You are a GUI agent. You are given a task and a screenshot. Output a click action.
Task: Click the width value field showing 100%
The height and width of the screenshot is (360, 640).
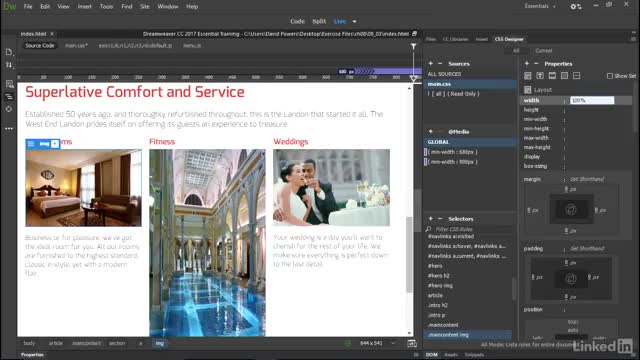[x=592, y=100]
